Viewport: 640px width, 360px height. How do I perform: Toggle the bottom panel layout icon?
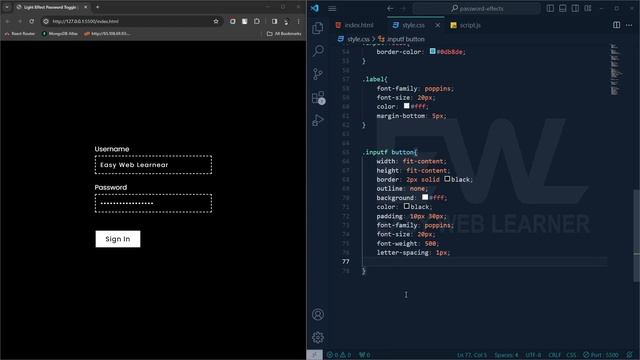(x=562, y=8)
